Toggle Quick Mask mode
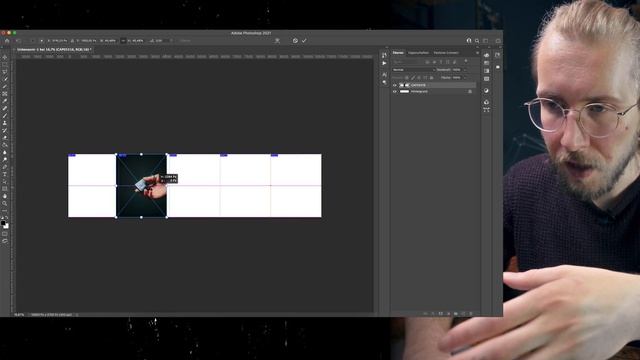This screenshot has height=360, width=640. (x=5, y=234)
